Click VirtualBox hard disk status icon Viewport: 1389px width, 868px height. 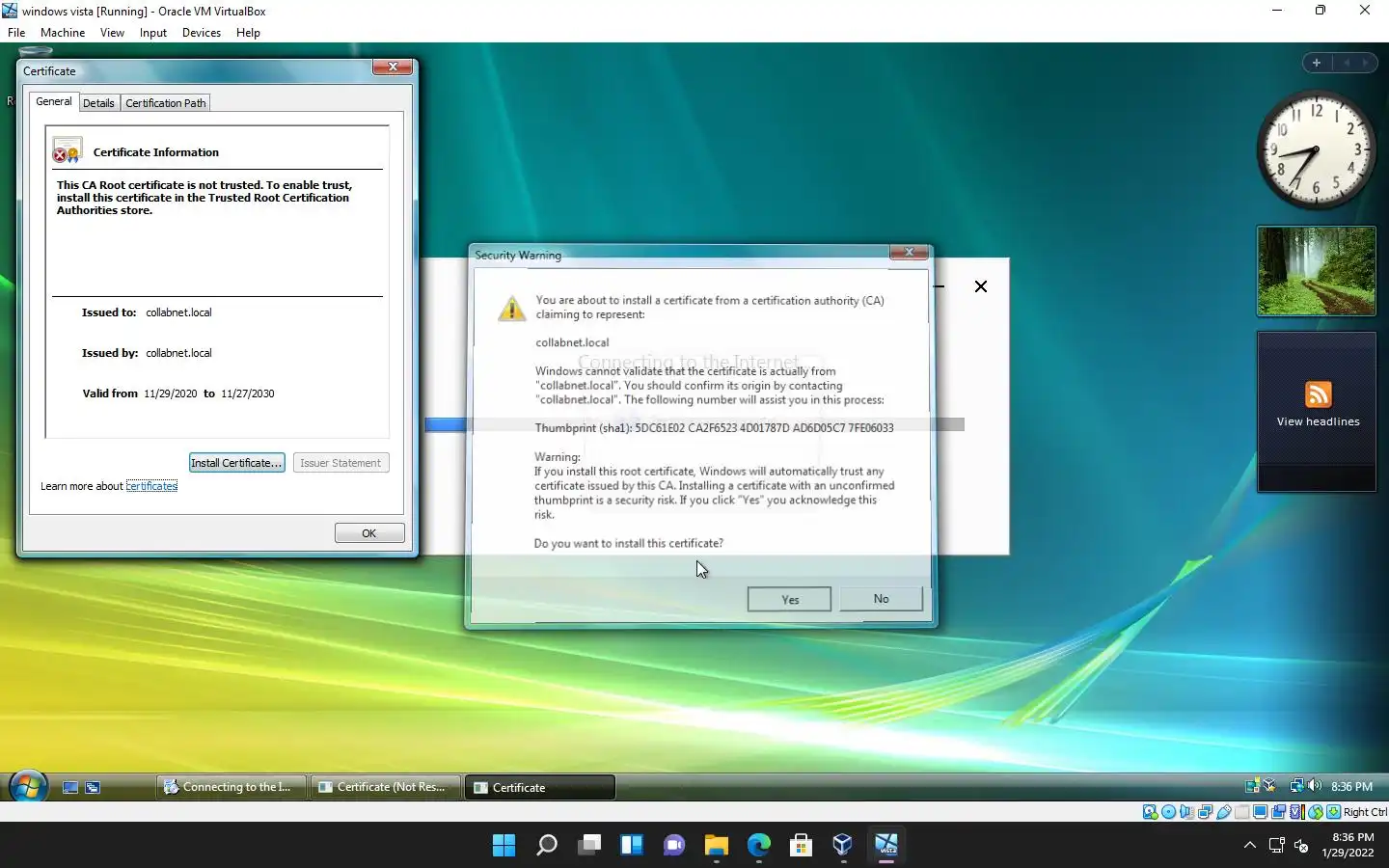tap(1150, 812)
